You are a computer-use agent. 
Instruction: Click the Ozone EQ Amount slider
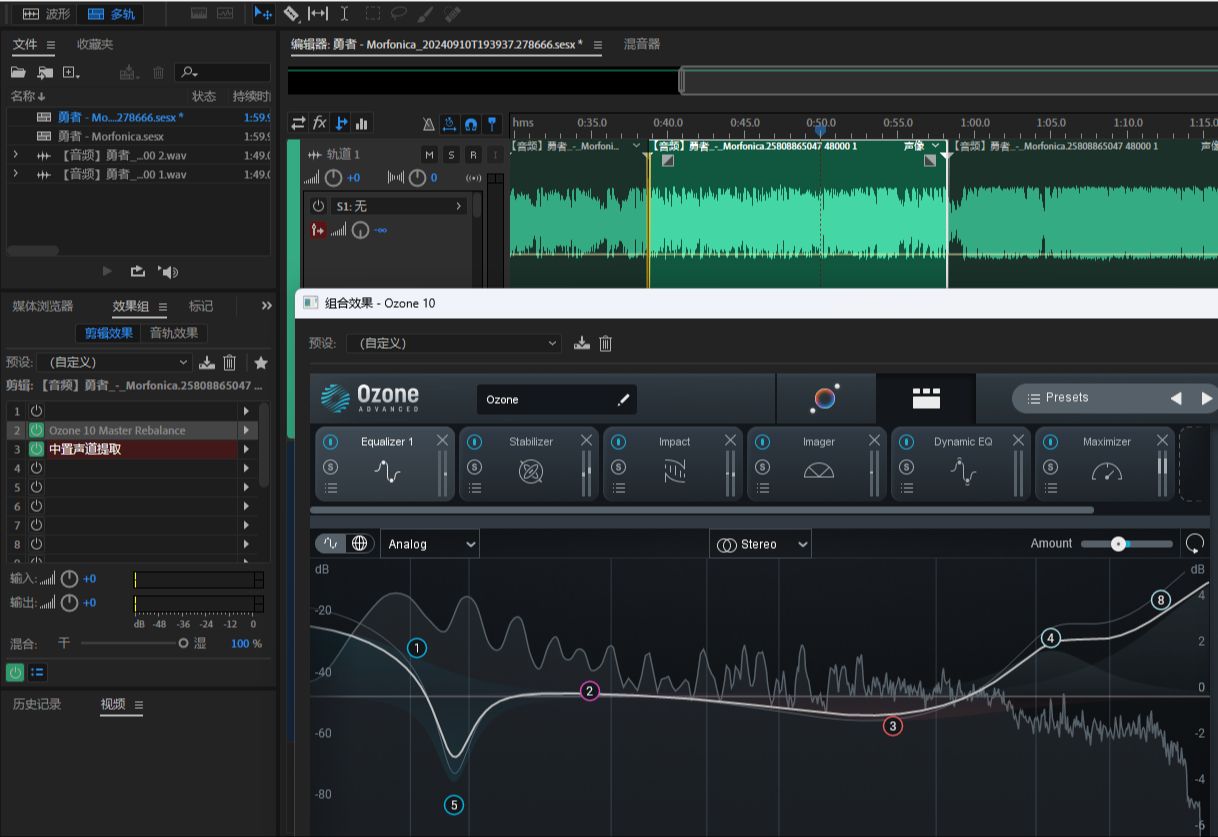1127,544
